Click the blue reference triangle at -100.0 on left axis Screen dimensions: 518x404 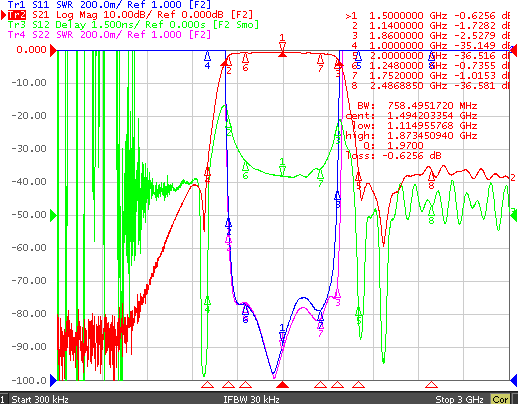[x=53, y=380]
